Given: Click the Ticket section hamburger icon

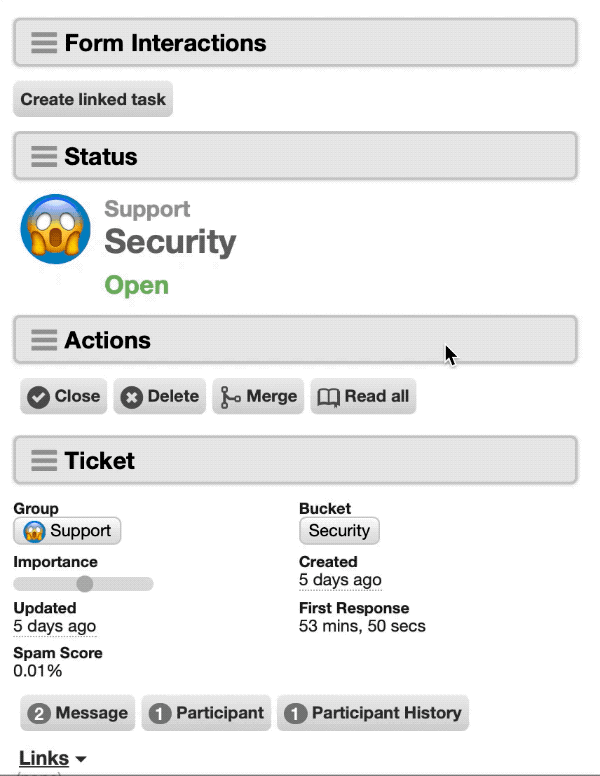Looking at the screenshot, I should click(x=44, y=460).
